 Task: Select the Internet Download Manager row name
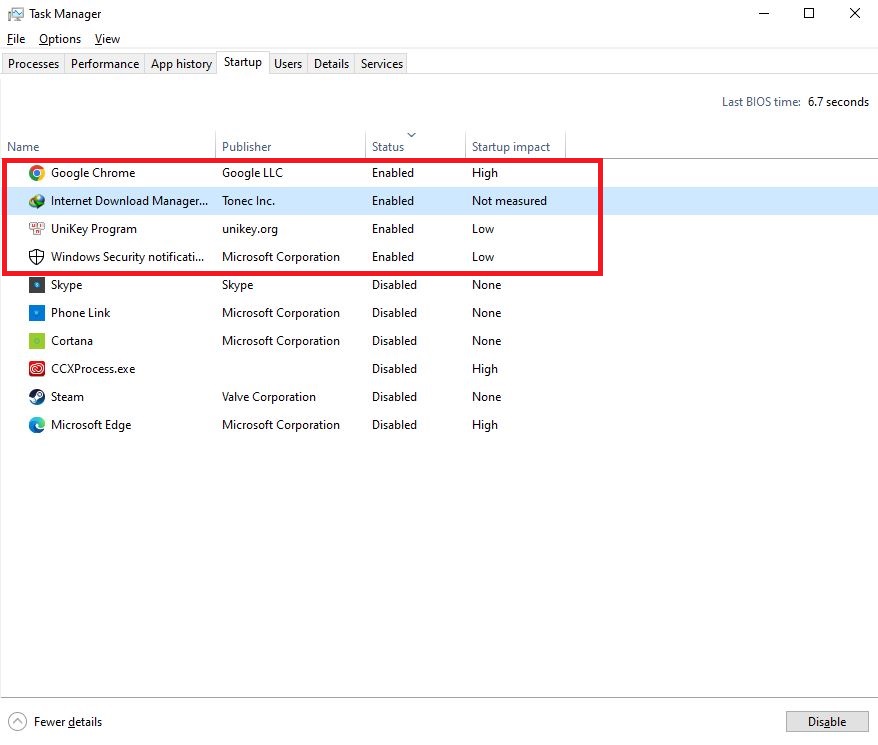click(x=129, y=201)
